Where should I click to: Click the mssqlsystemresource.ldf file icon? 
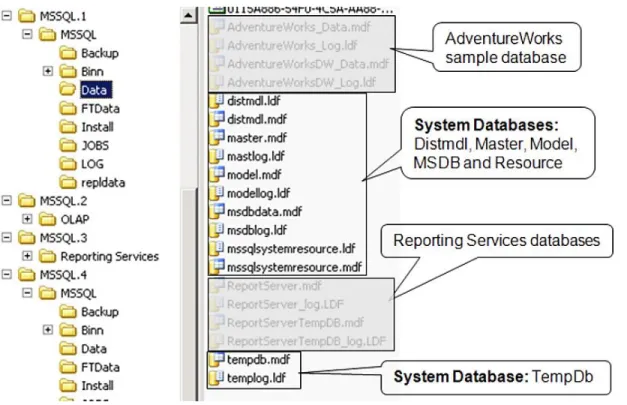217,248
